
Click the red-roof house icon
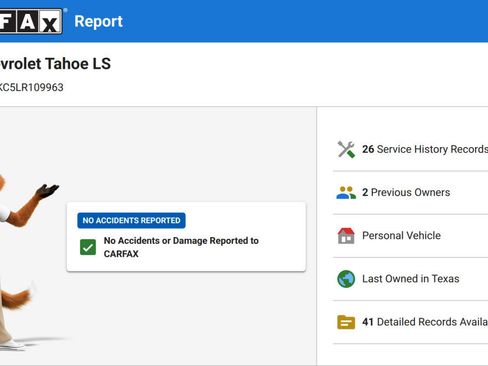(x=346, y=236)
